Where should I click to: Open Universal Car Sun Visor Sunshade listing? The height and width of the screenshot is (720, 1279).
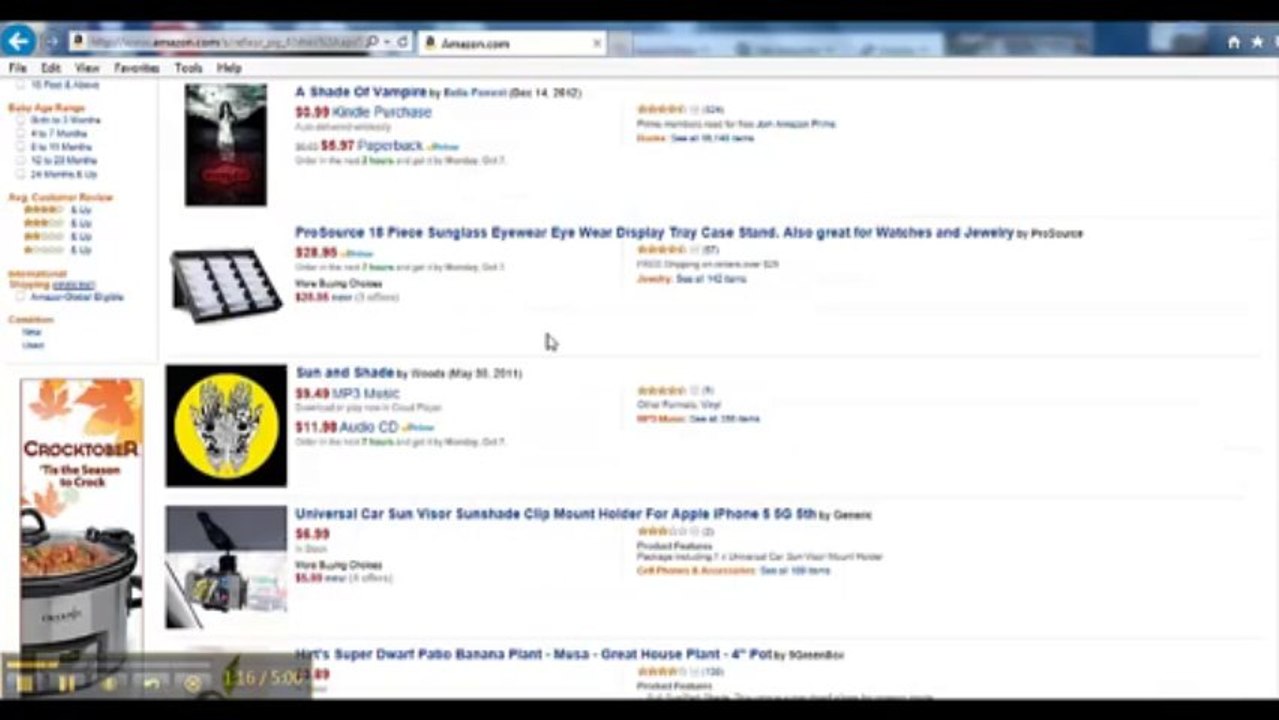(555, 513)
